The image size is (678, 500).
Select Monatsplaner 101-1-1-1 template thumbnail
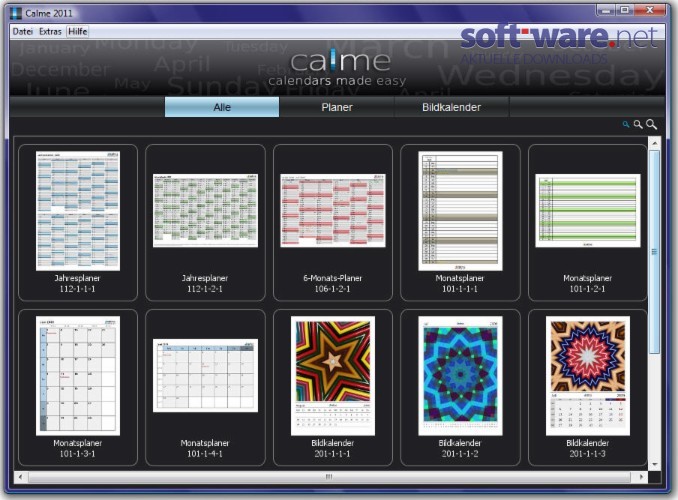[x=460, y=211]
